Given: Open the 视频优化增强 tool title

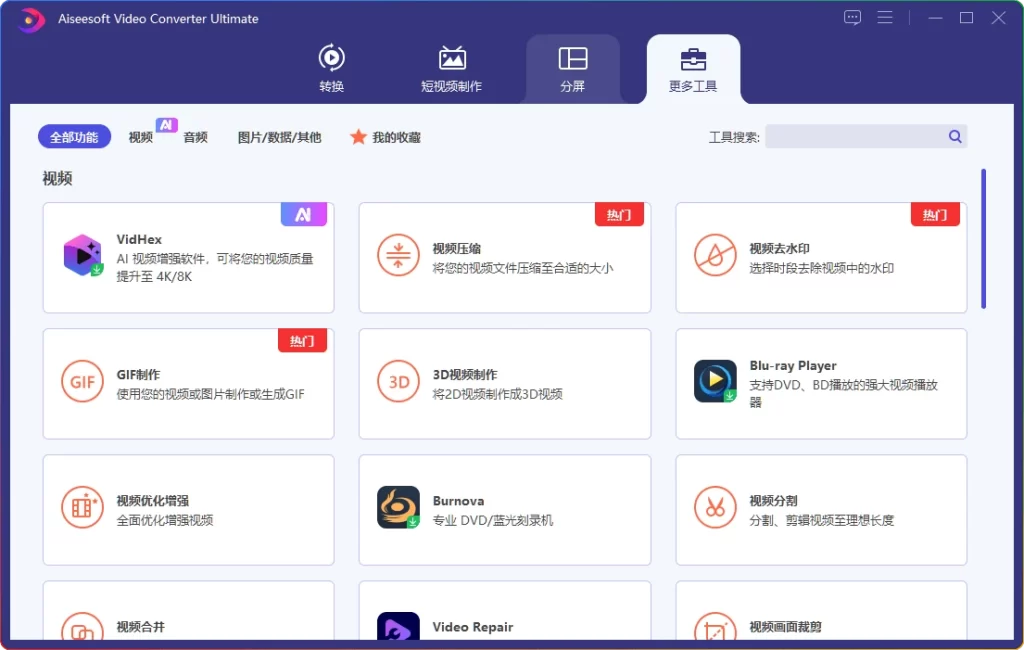Looking at the screenshot, I should (x=153, y=500).
